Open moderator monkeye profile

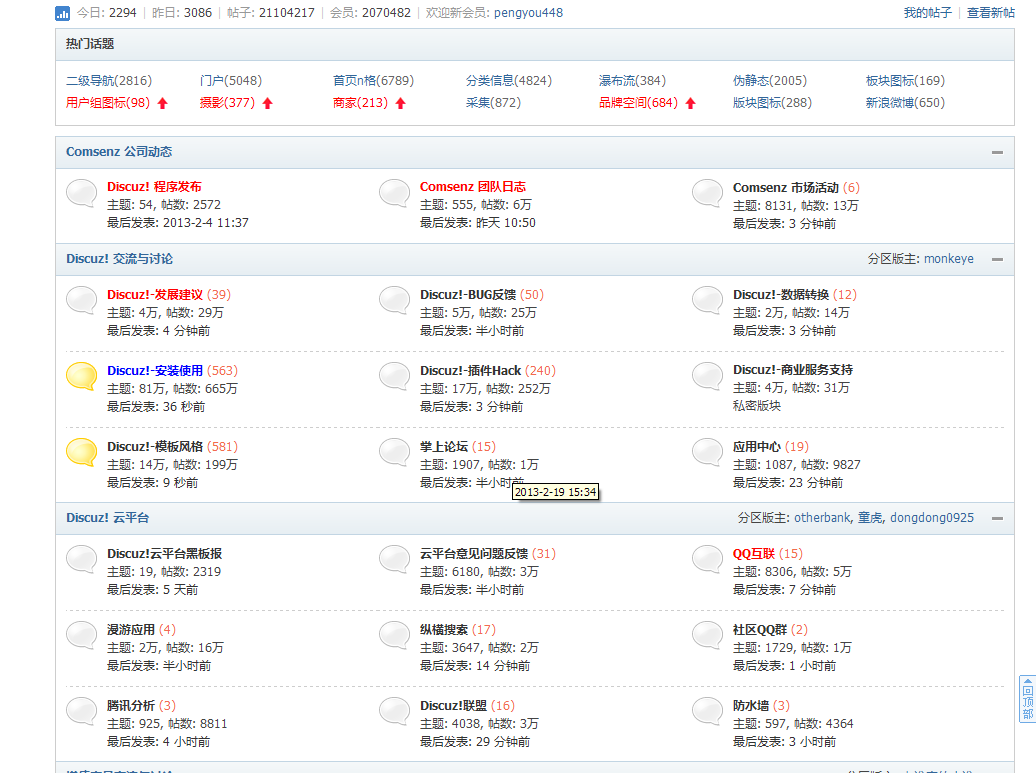click(x=949, y=259)
